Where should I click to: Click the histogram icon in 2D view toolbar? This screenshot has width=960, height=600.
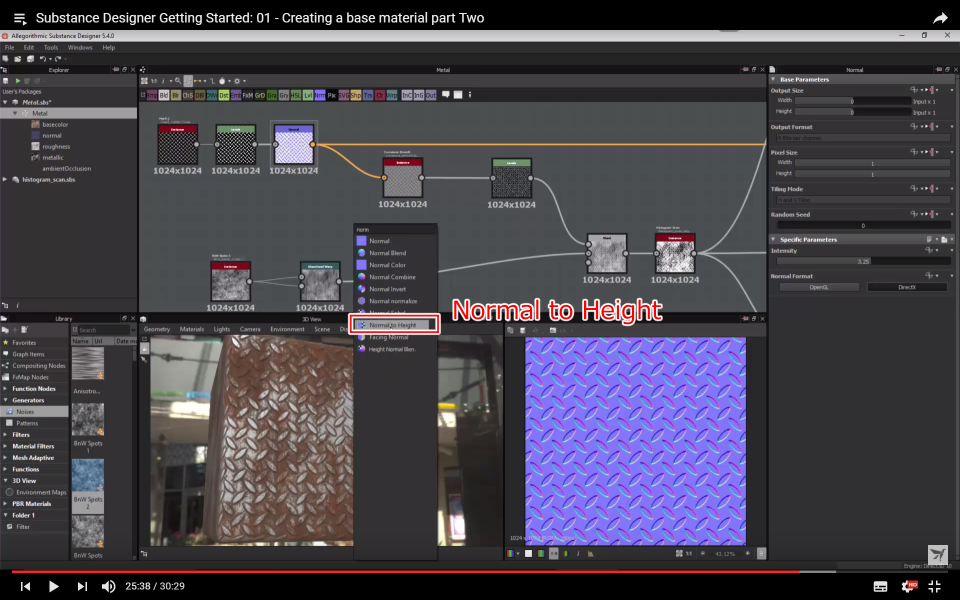pyautogui.click(x=590, y=553)
